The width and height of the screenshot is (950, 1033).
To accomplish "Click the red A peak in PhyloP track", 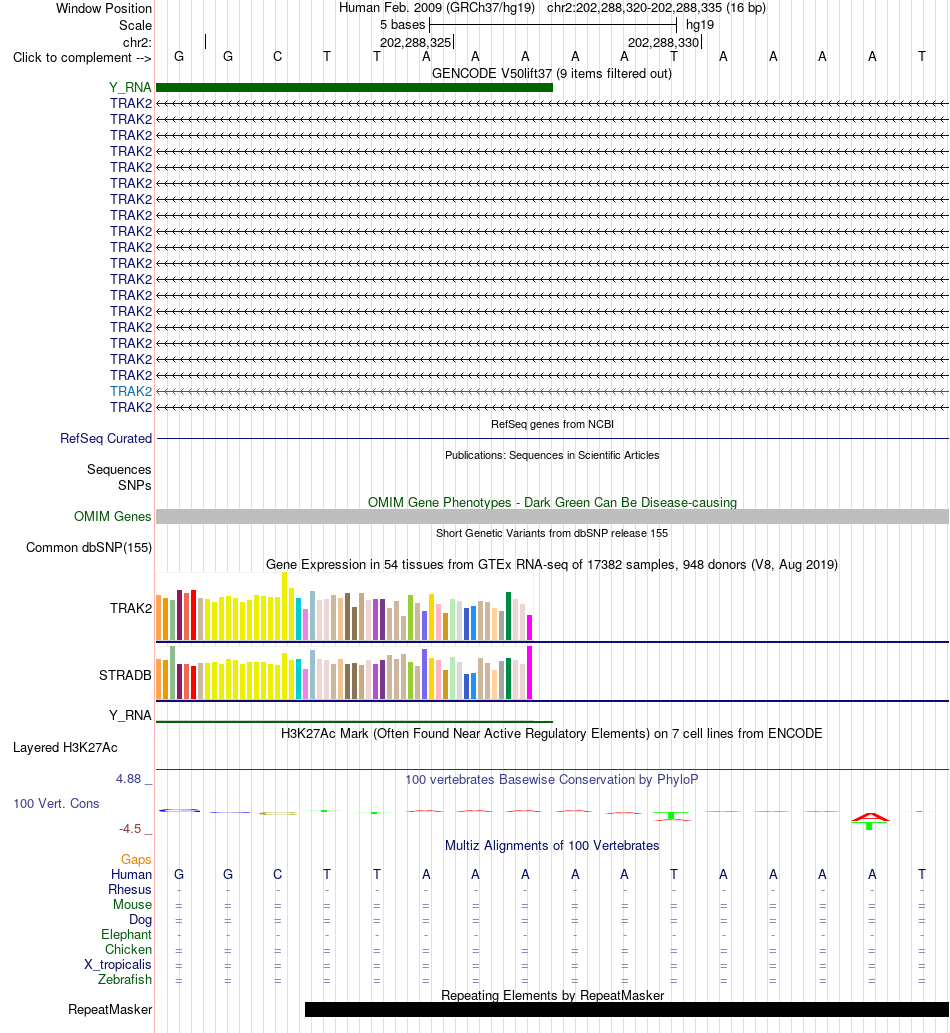I will [x=870, y=818].
